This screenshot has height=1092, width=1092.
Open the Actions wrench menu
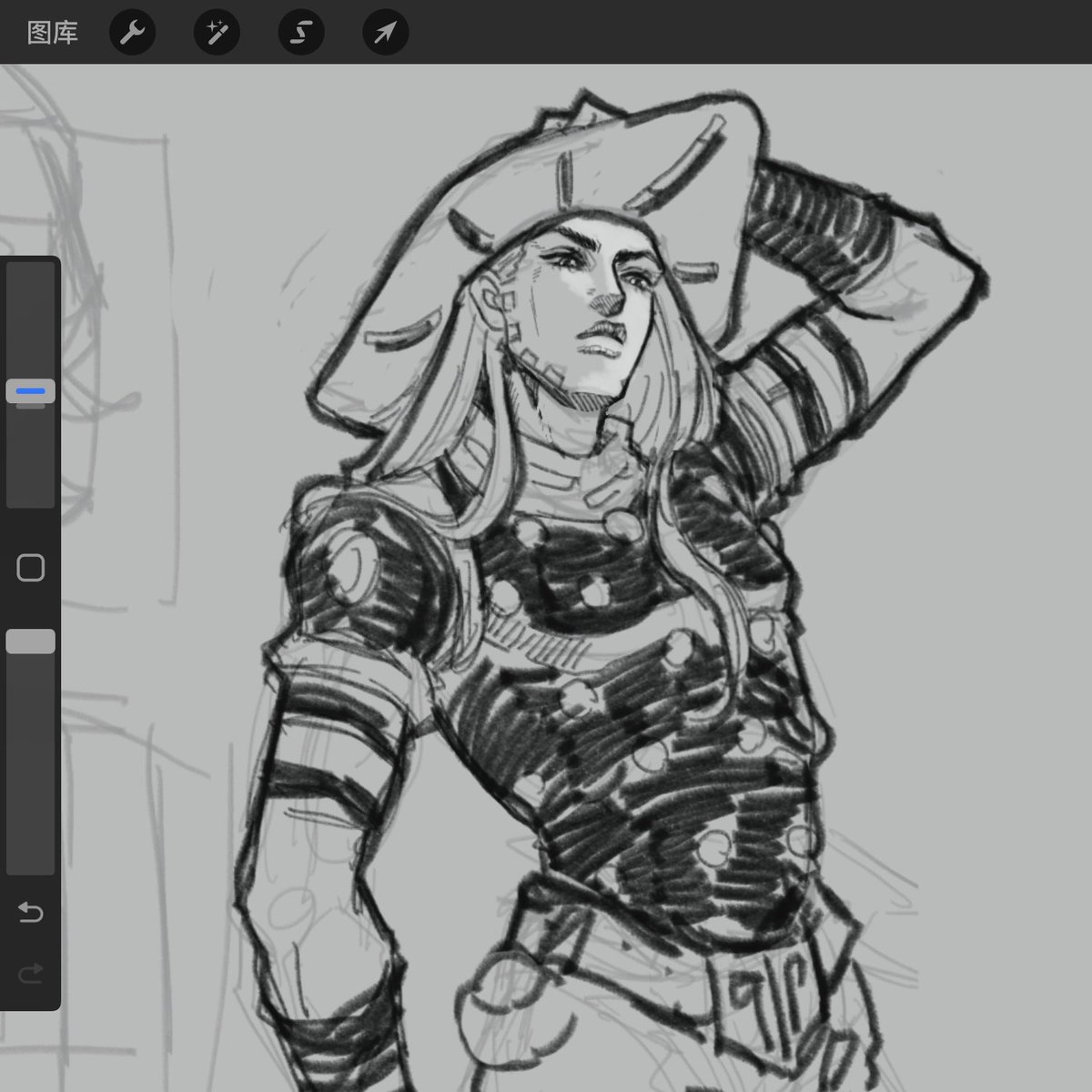pyautogui.click(x=132, y=34)
